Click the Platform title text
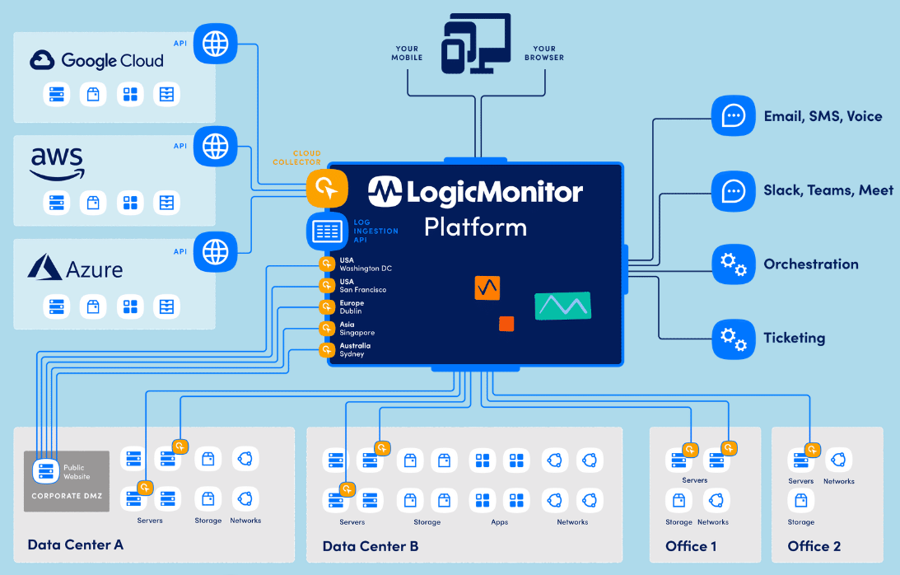 coord(475,227)
